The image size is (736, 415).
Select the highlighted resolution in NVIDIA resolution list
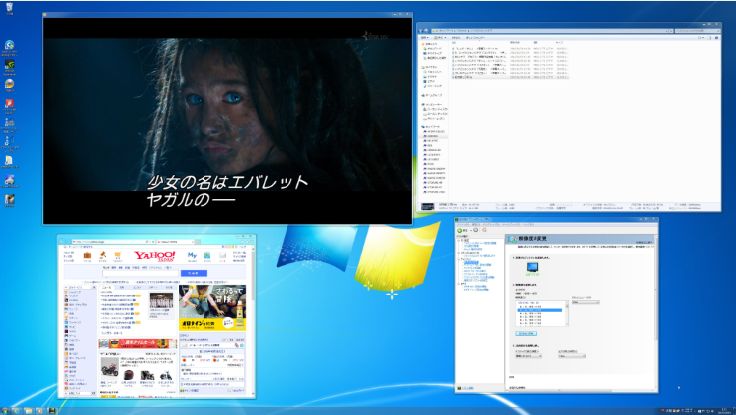click(x=540, y=310)
